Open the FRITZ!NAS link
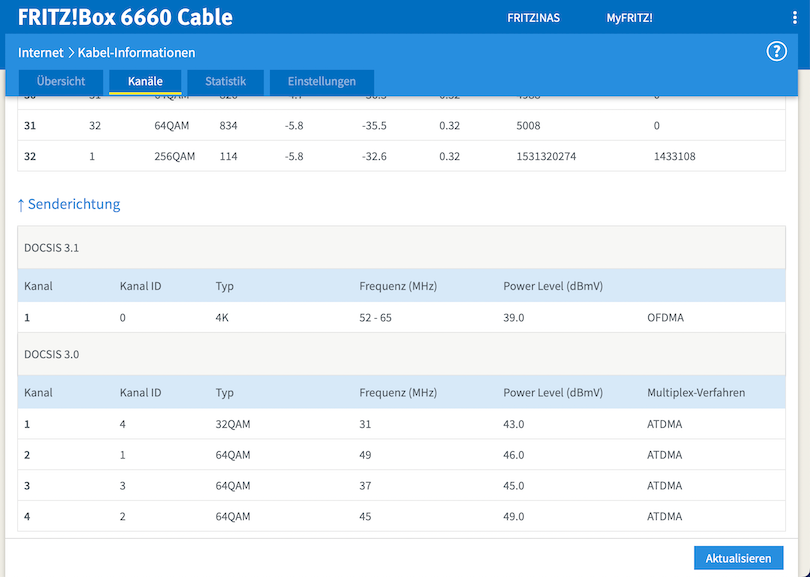The width and height of the screenshot is (810, 577). pyautogui.click(x=533, y=18)
